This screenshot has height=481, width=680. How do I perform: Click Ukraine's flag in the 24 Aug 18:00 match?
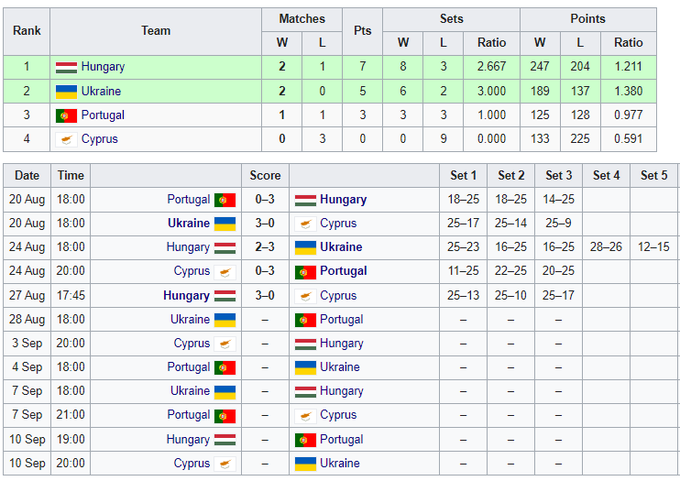coord(305,247)
